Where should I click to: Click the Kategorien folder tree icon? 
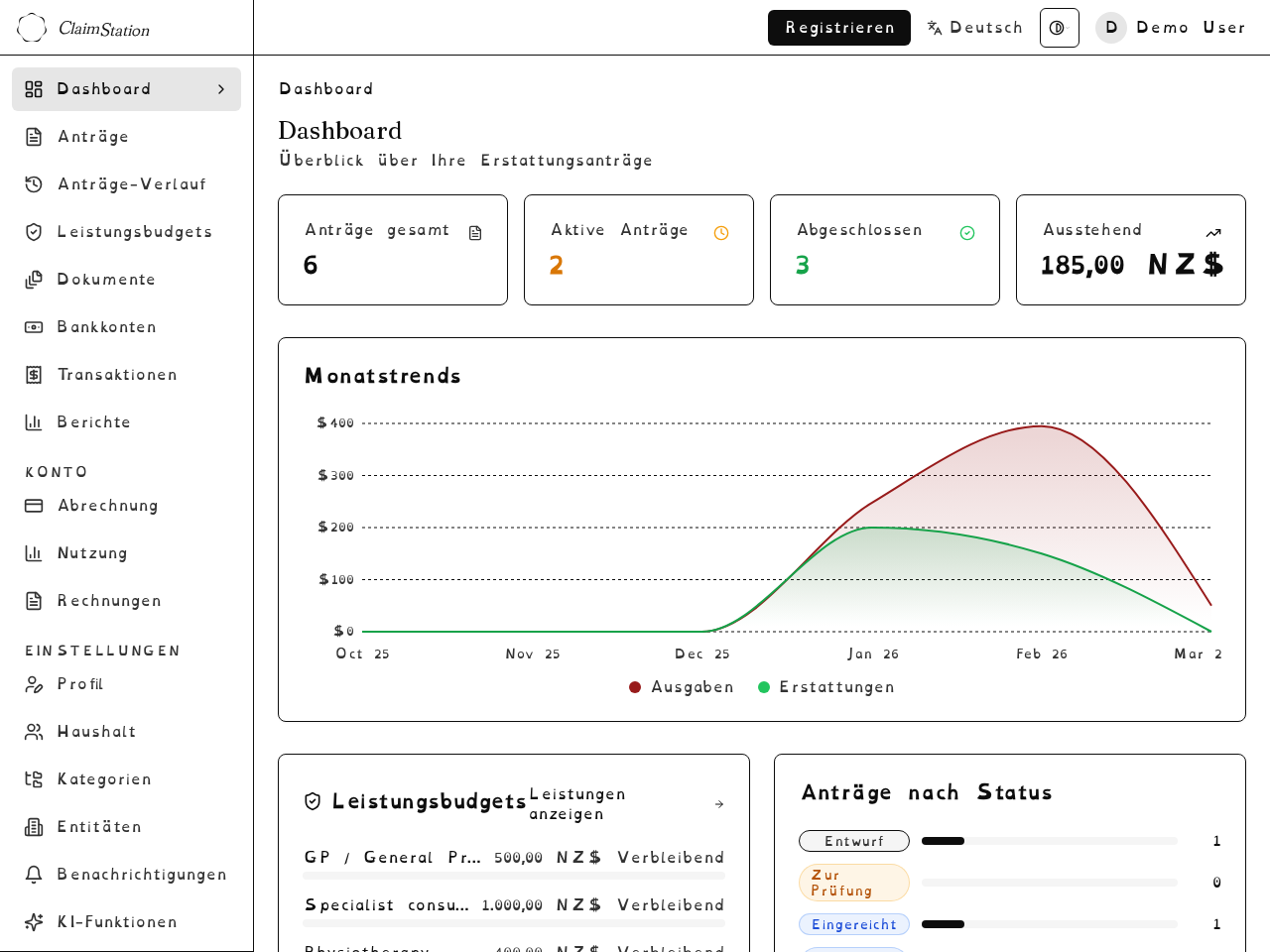point(34,779)
